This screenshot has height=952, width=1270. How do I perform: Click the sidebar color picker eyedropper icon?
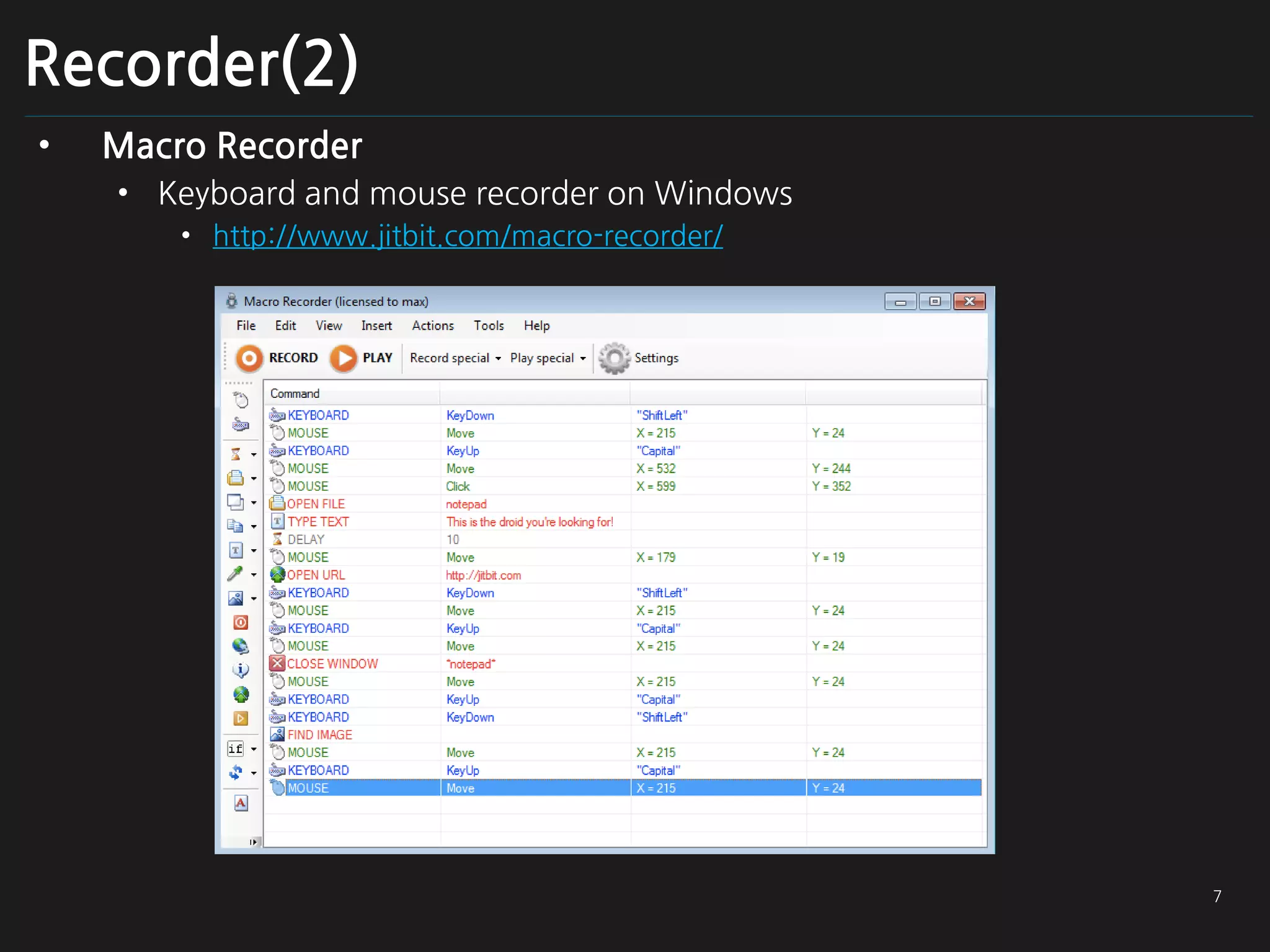tap(236, 574)
